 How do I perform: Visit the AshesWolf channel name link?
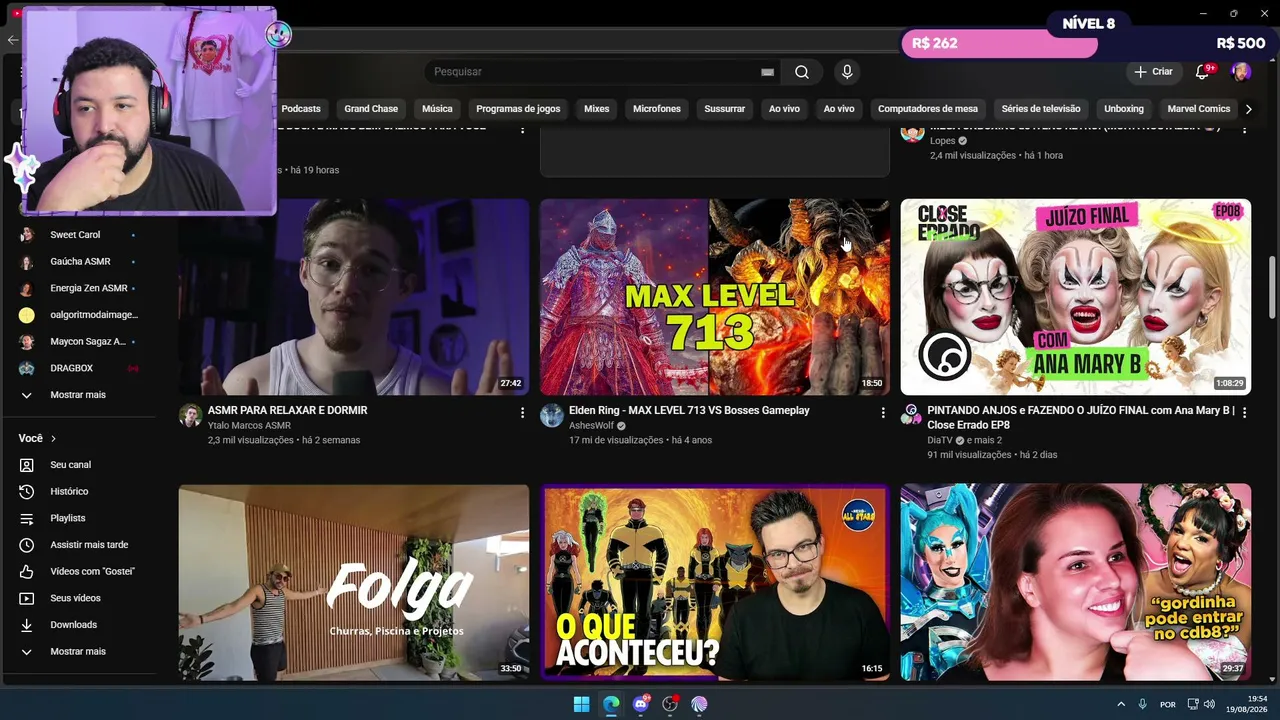click(591, 426)
